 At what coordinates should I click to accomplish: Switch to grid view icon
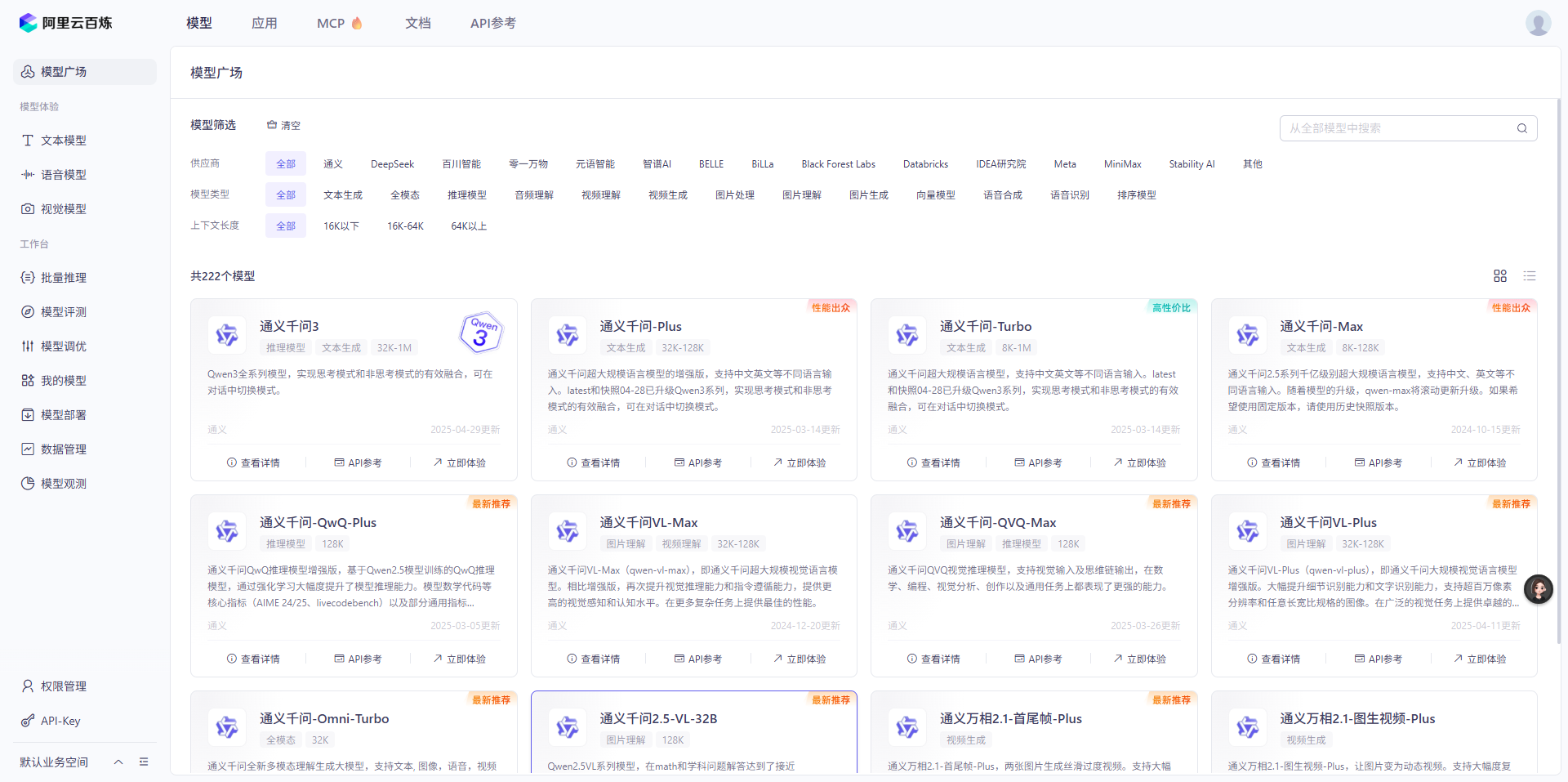[1500, 276]
